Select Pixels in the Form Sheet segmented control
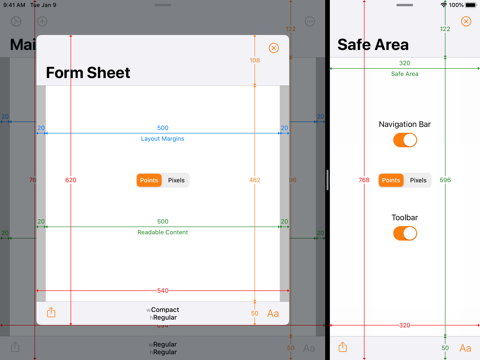Viewport: 480px width, 360px height. tap(176, 180)
